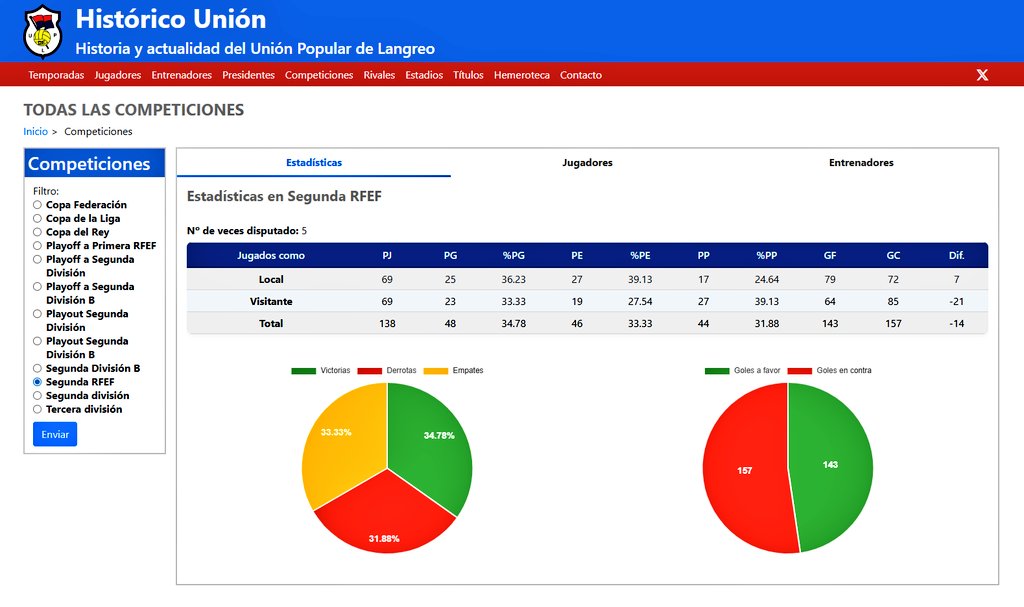This screenshot has height=607, width=1024.
Task: Go to the Estadios page
Action: [x=424, y=75]
